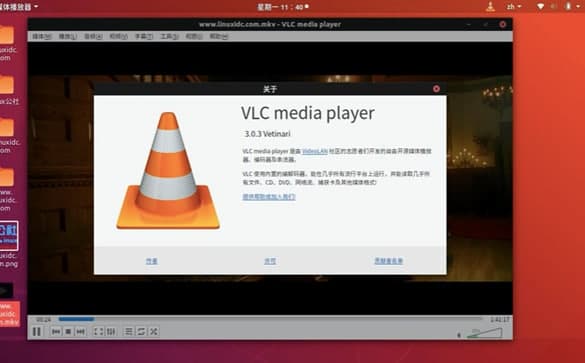Toggle fullscreen video mode icon

pos(98,331)
